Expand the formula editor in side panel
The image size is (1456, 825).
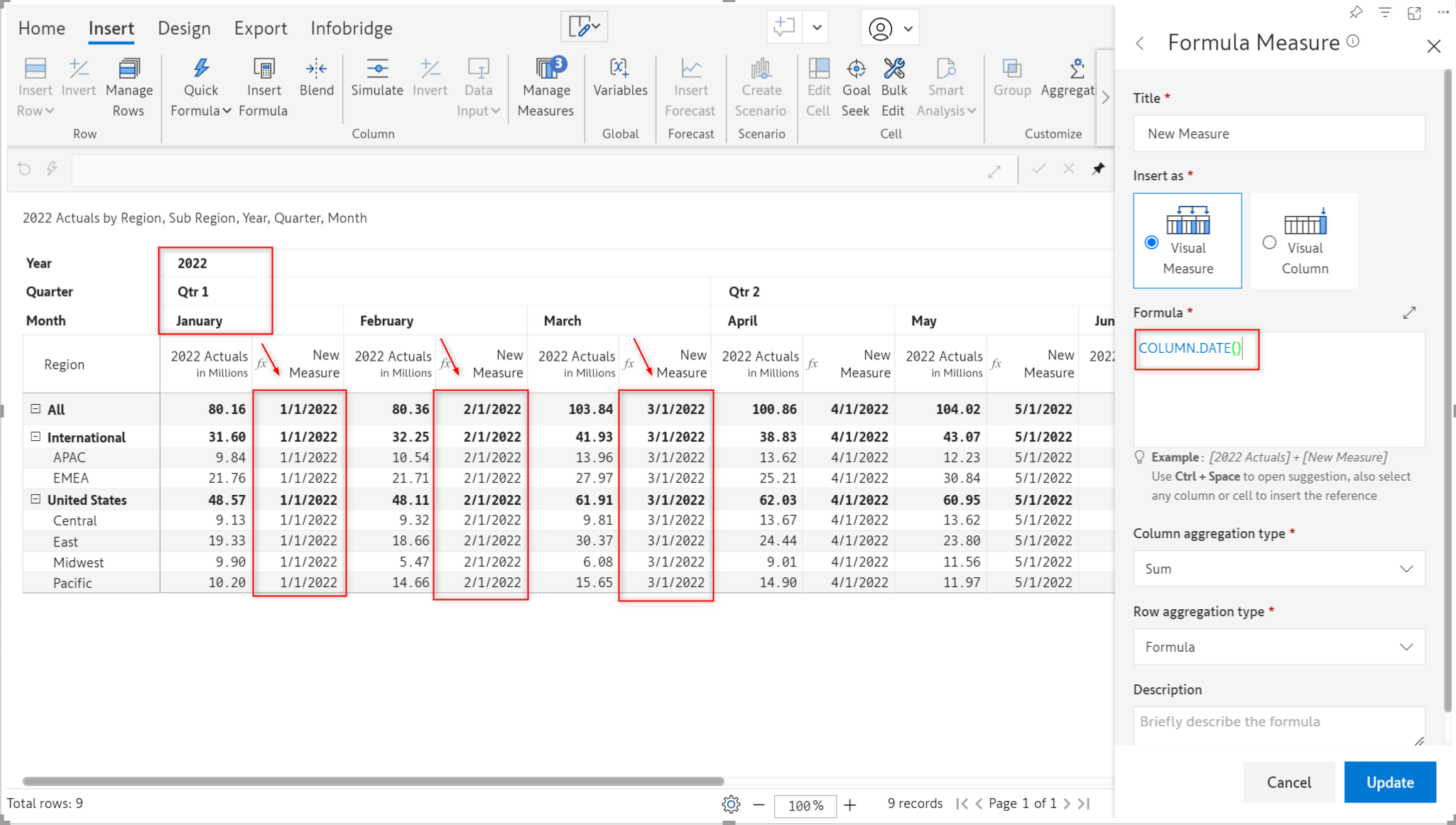pos(1409,313)
